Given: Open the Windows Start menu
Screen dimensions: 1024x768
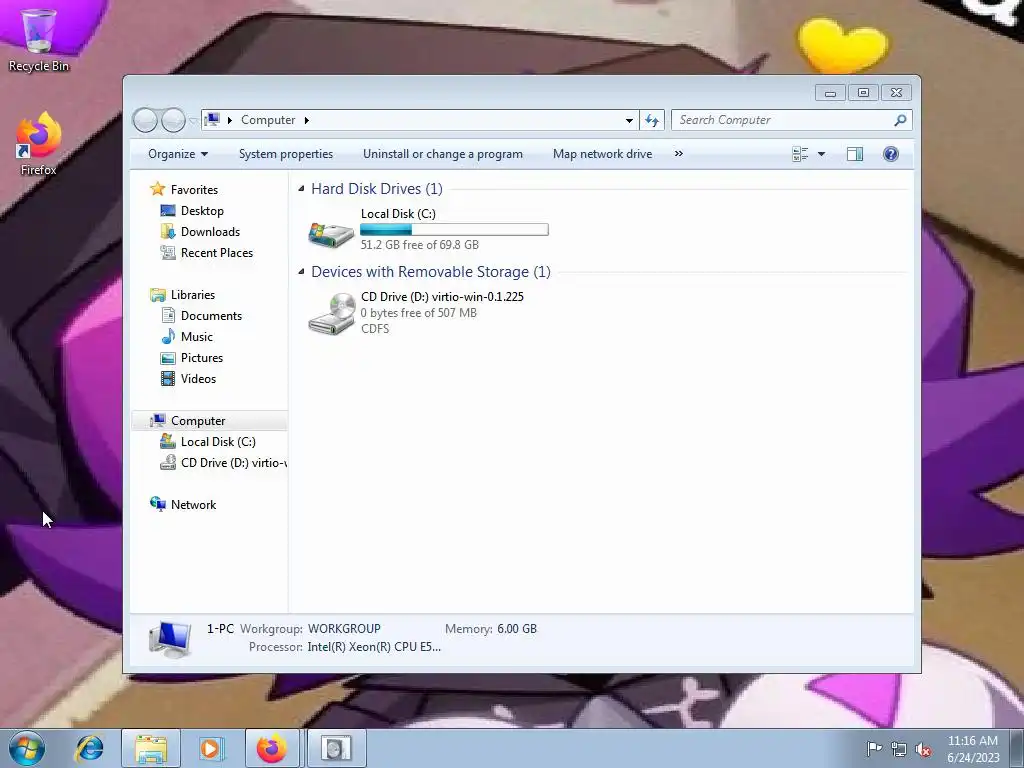Looking at the screenshot, I should [x=27, y=748].
